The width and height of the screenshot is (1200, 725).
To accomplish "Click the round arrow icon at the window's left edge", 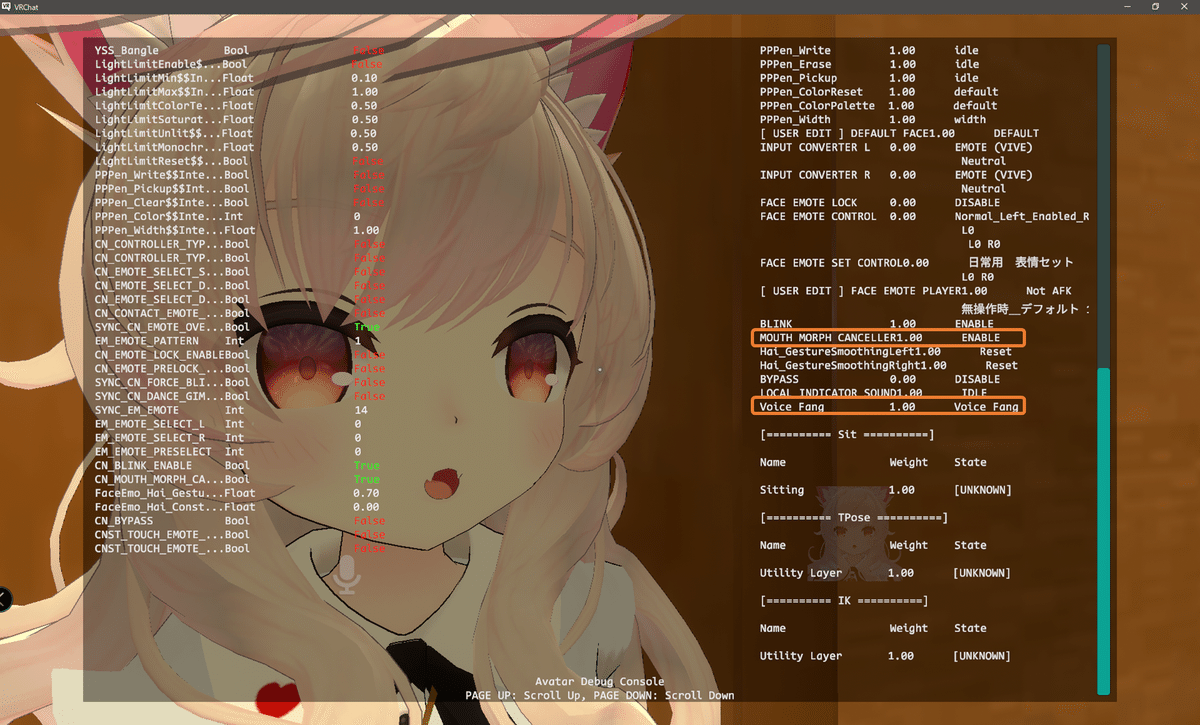I will click(x=4, y=599).
